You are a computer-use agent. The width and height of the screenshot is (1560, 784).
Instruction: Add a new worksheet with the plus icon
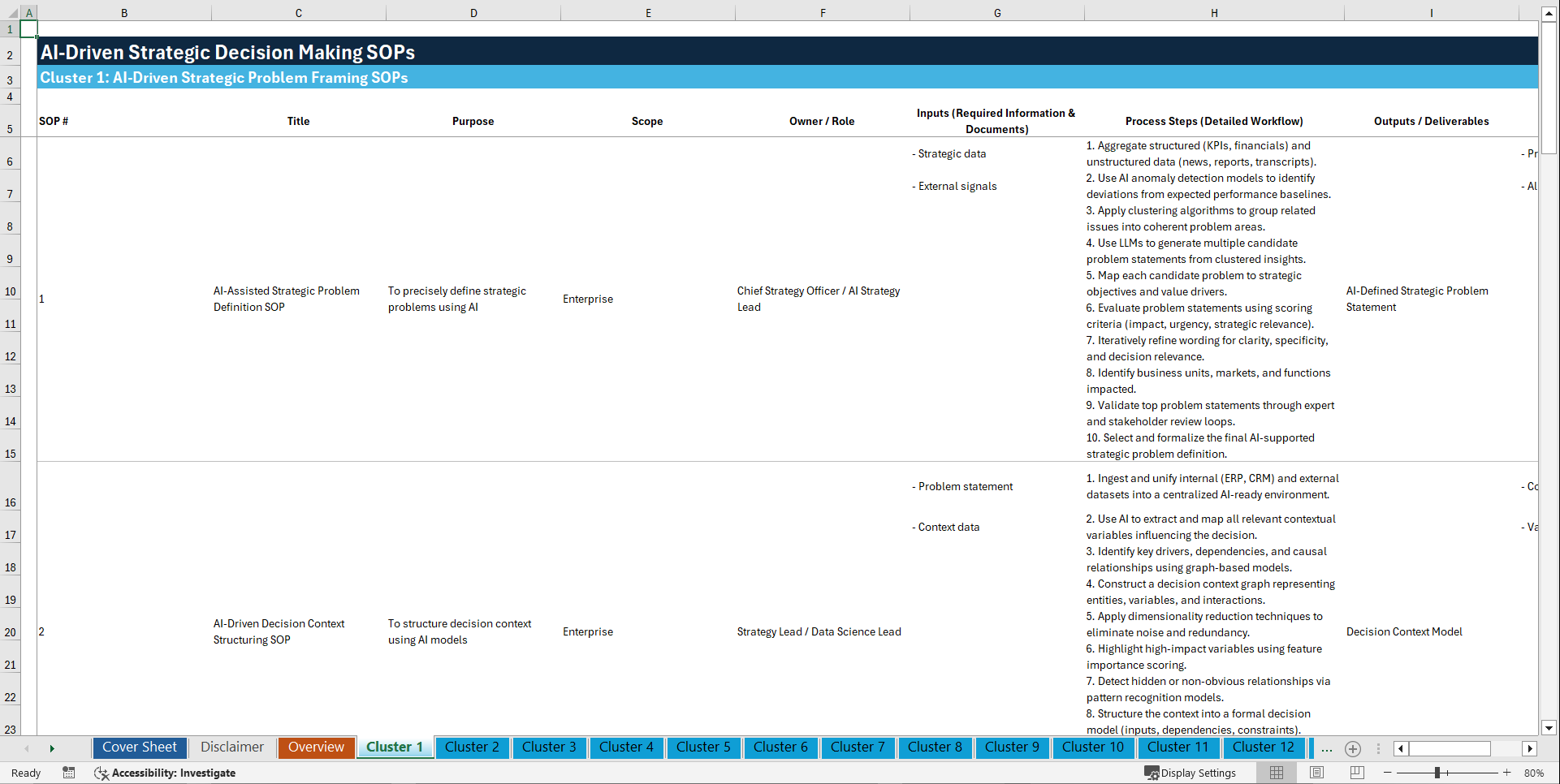pos(1353,748)
